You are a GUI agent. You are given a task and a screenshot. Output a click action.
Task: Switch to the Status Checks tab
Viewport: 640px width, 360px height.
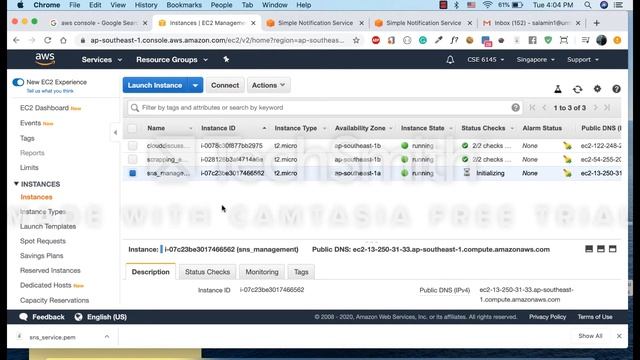[207, 272]
